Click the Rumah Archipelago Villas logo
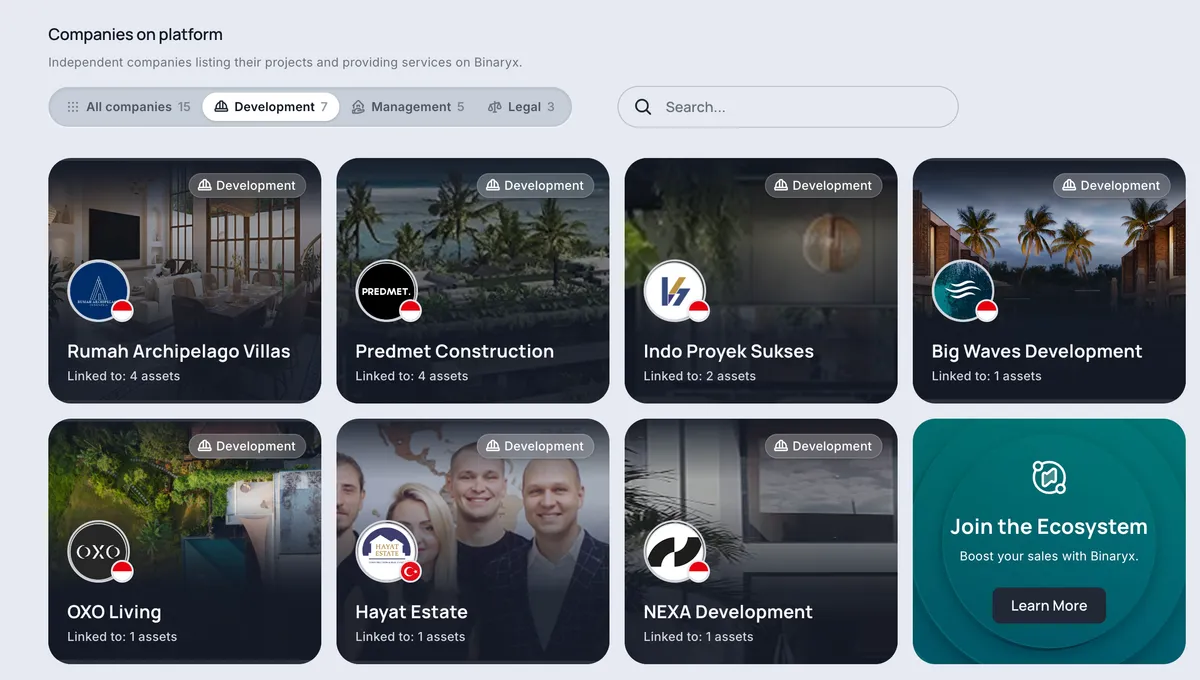Screen dimensions: 1200x680 [x=99, y=291]
